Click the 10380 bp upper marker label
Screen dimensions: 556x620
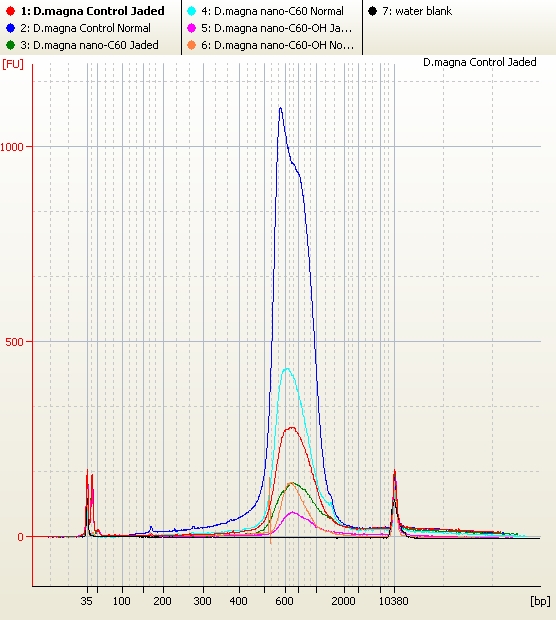point(393,601)
